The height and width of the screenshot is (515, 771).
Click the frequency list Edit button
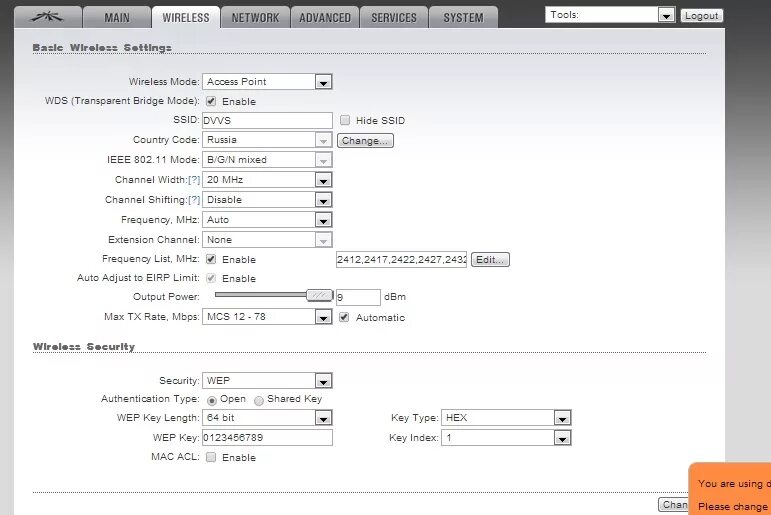pos(490,260)
